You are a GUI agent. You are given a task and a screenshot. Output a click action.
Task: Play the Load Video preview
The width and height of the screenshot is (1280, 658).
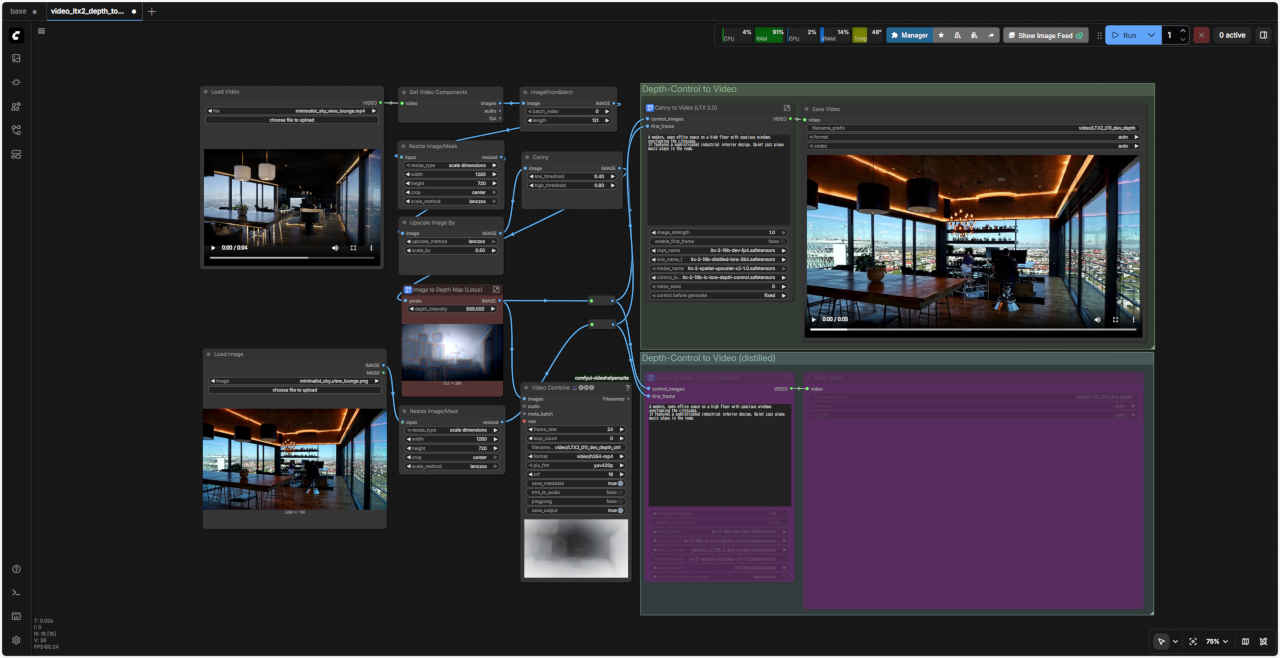tap(213, 247)
